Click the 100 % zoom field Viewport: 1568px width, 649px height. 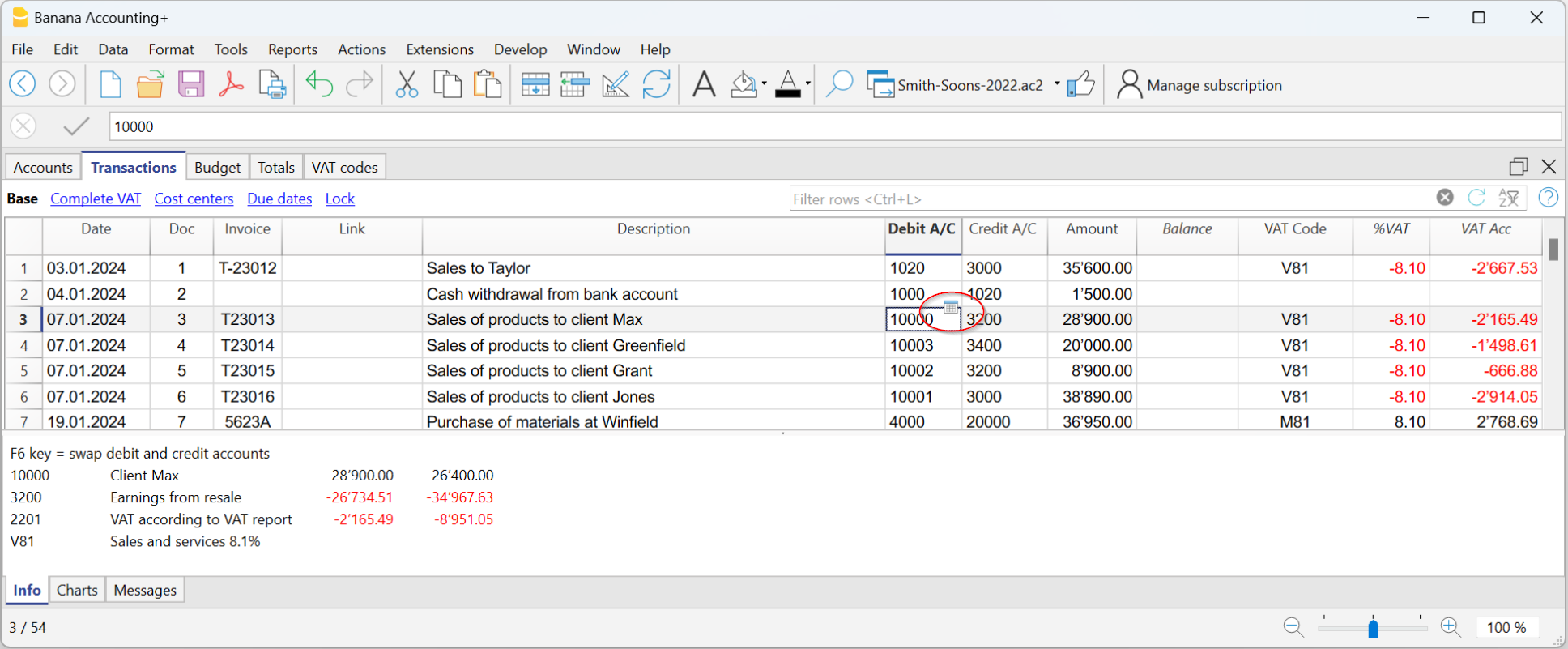(x=1506, y=627)
